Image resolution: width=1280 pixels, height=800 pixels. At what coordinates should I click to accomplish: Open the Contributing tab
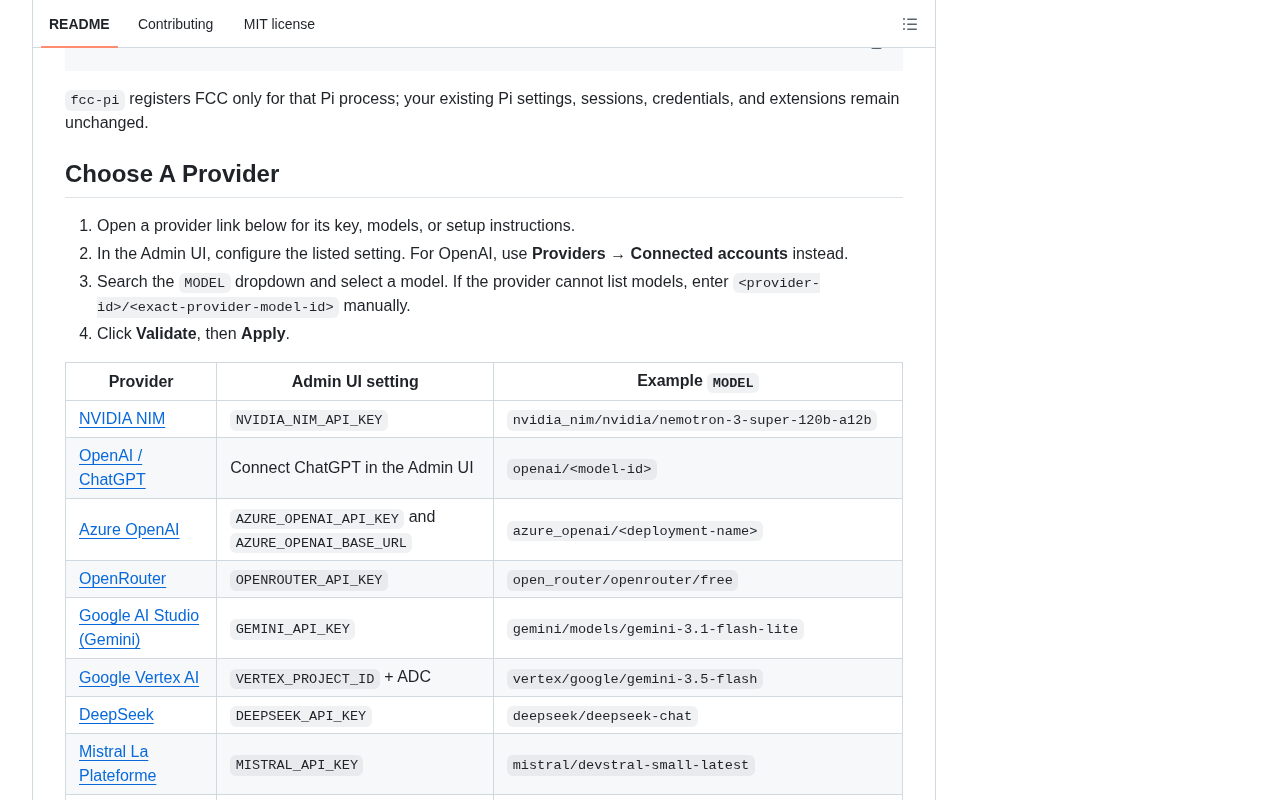[x=175, y=24]
